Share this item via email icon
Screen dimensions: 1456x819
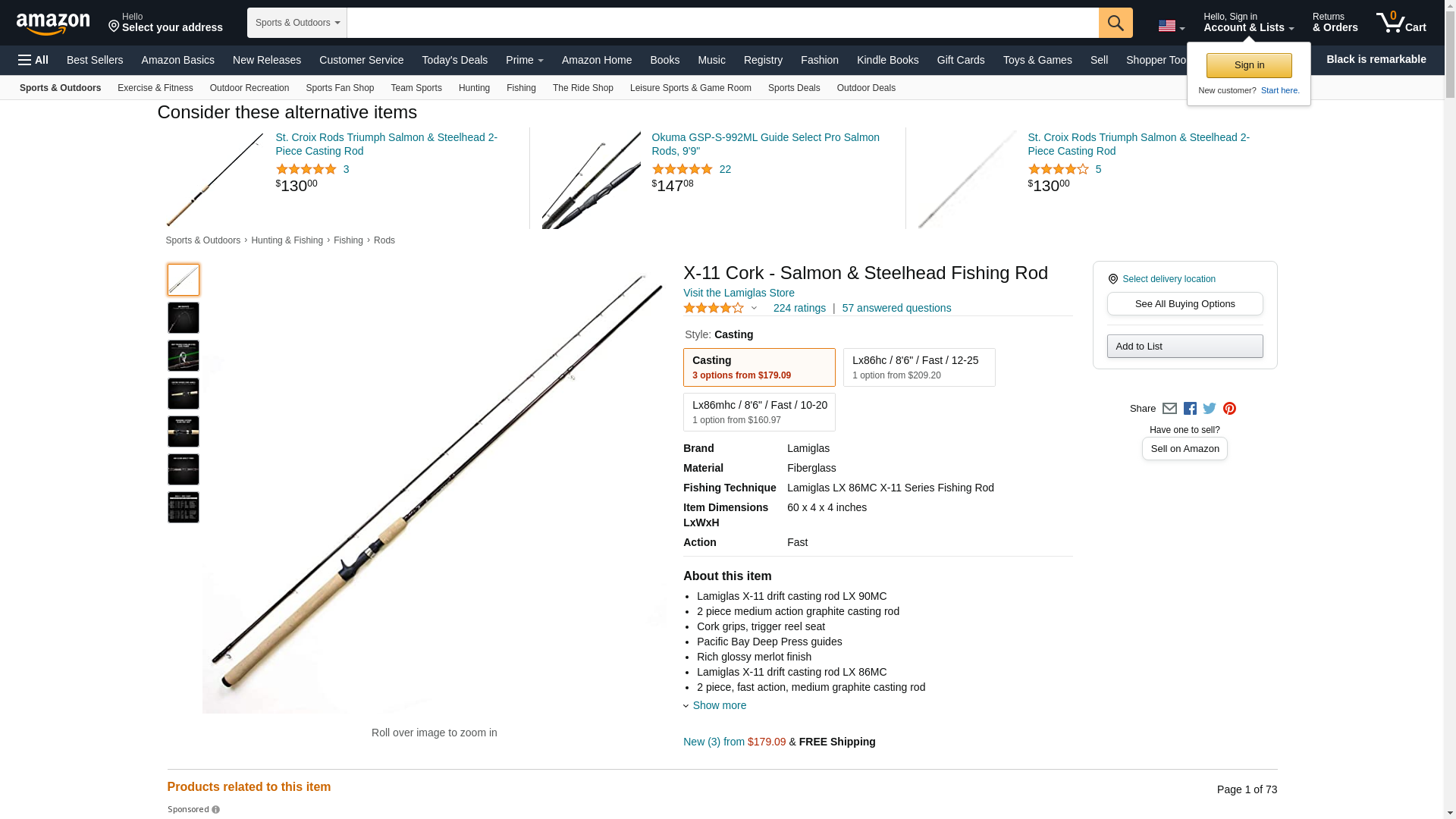point(1169,409)
